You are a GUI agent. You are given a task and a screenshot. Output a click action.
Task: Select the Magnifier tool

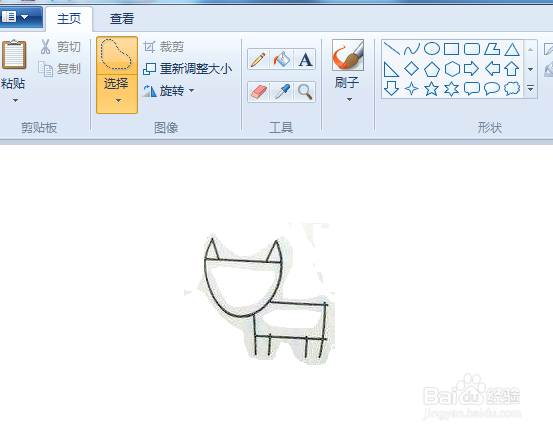click(x=305, y=92)
